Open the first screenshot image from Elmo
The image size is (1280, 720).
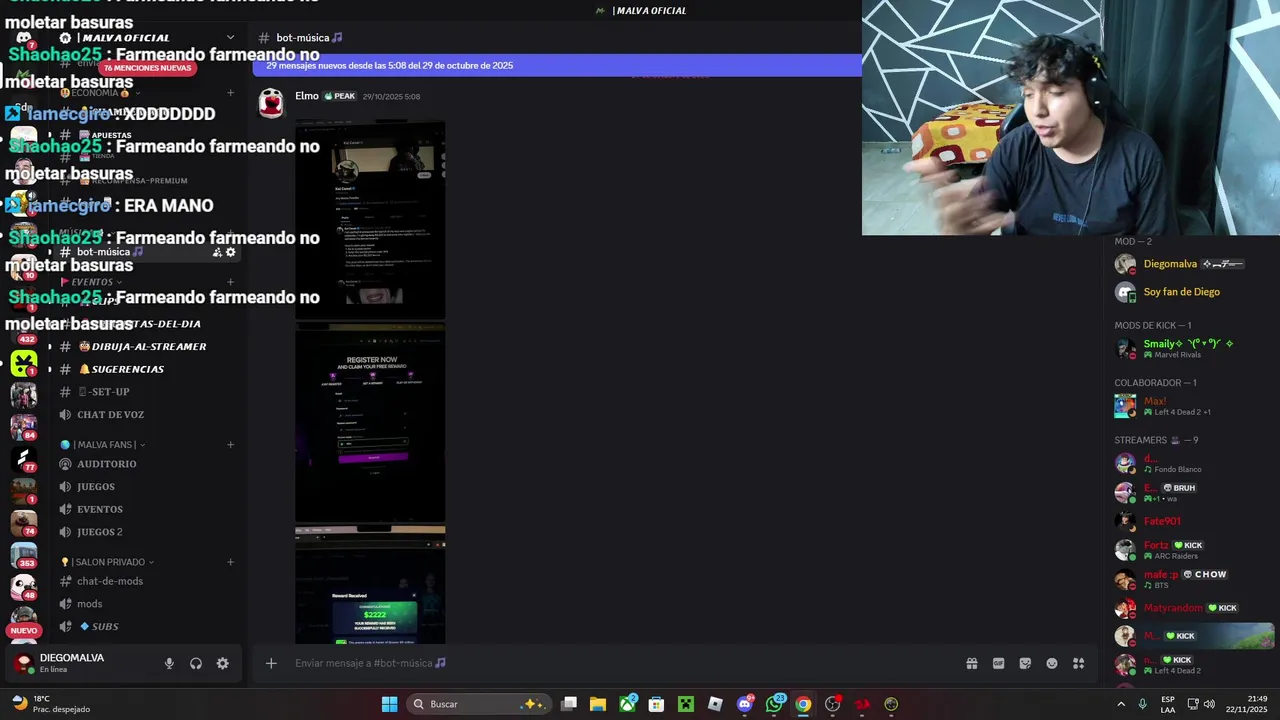pyautogui.click(x=370, y=220)
